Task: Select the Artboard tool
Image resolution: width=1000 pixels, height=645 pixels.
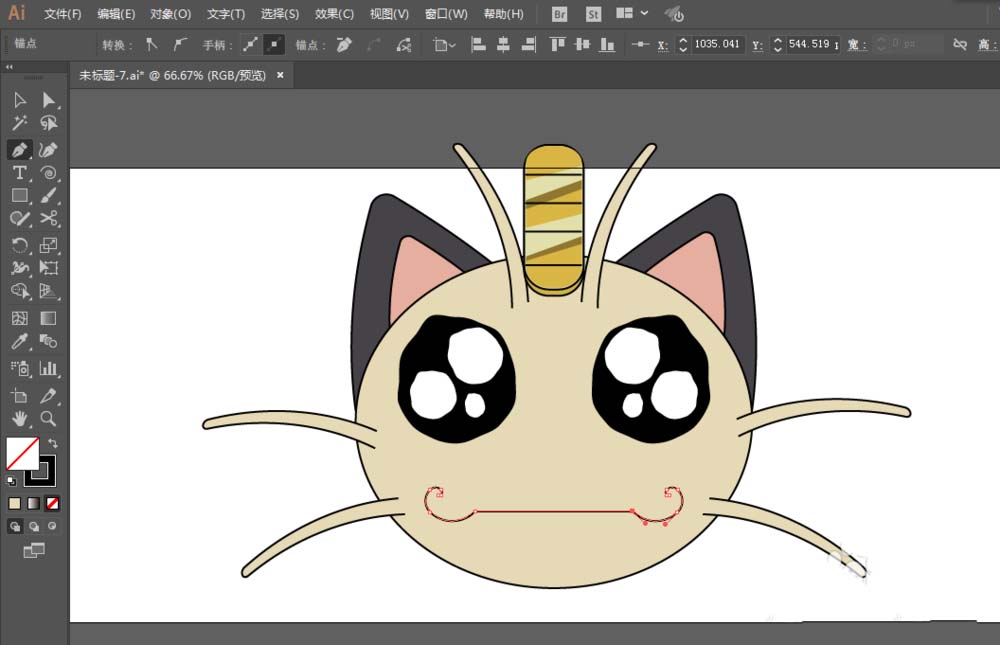Action: coord(20,396)
